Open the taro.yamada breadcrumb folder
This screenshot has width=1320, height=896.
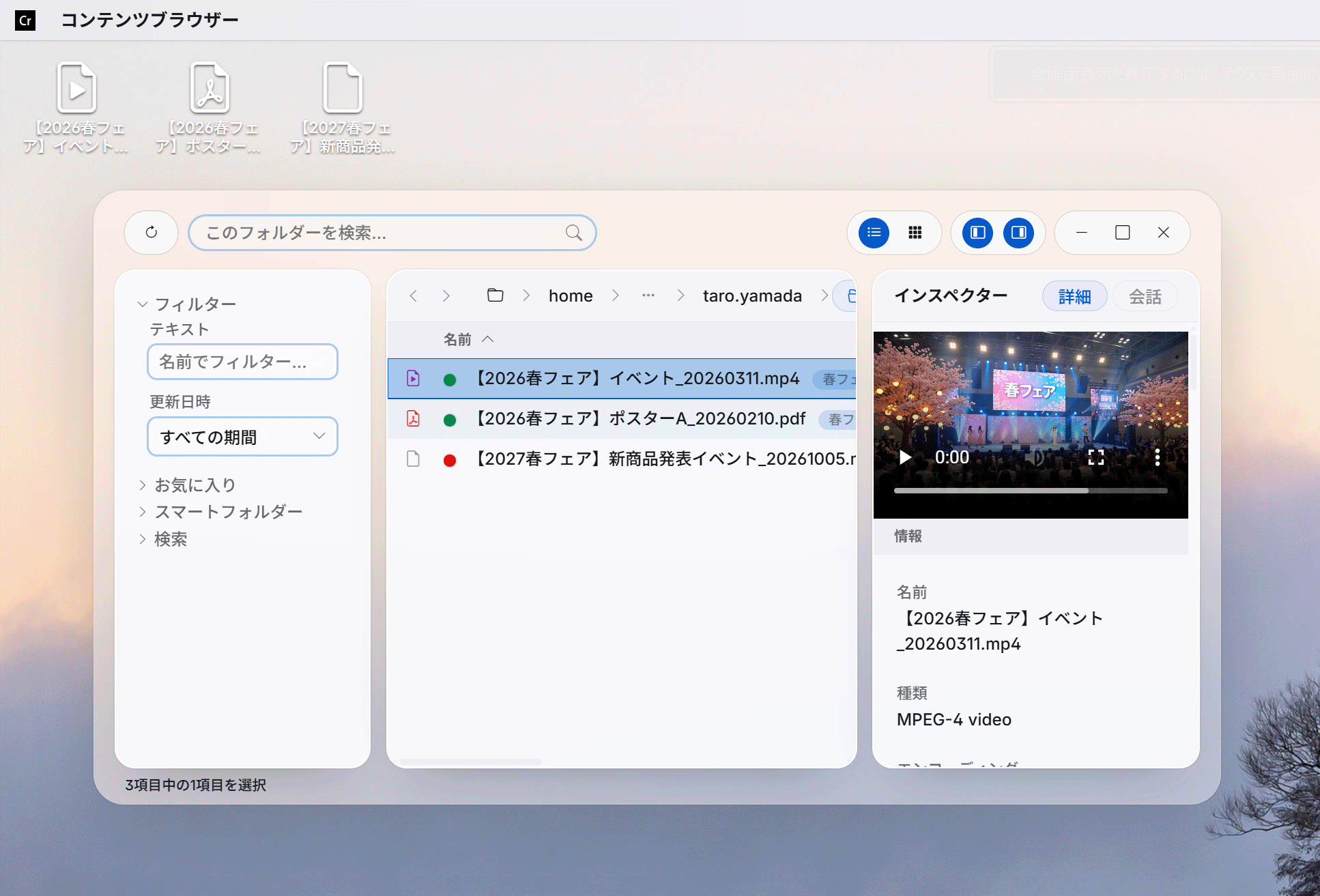point(752,295)
